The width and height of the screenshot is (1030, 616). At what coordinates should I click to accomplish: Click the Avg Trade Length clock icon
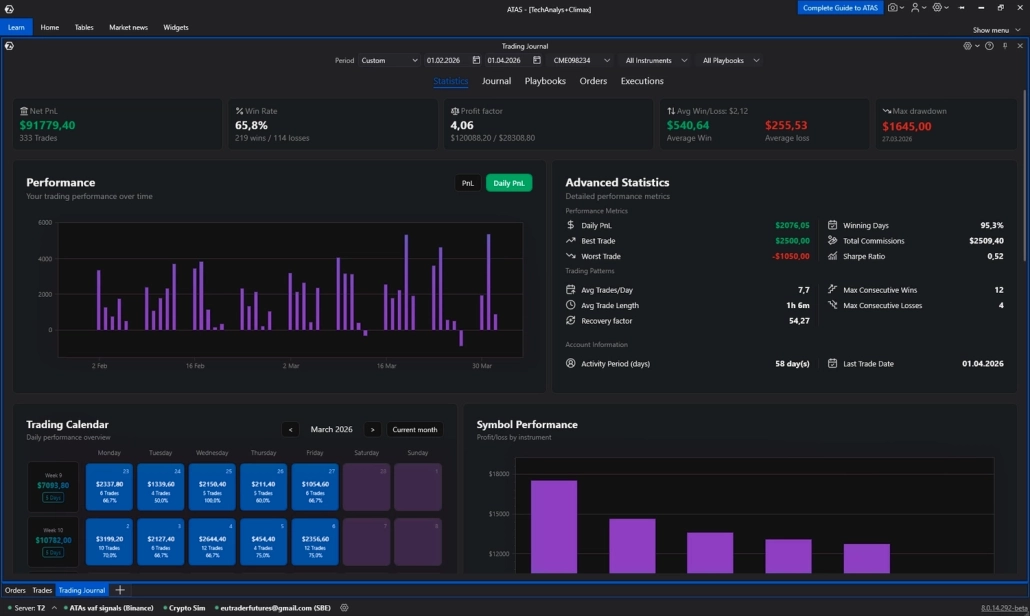(570, 305)
